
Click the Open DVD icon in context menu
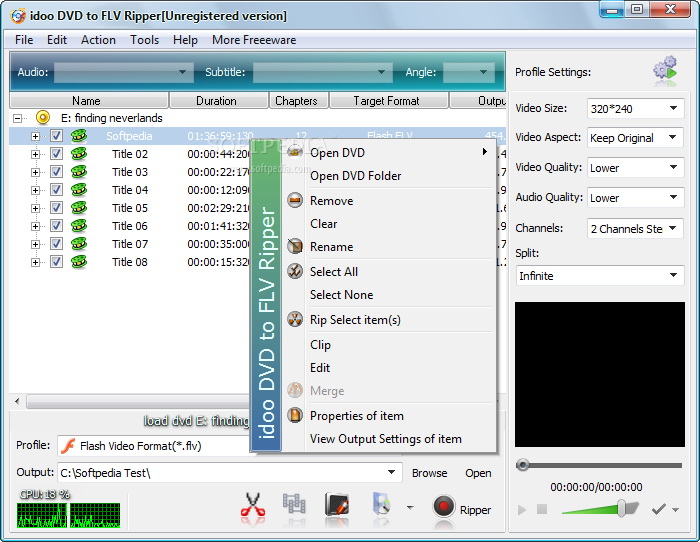point(295,152)
